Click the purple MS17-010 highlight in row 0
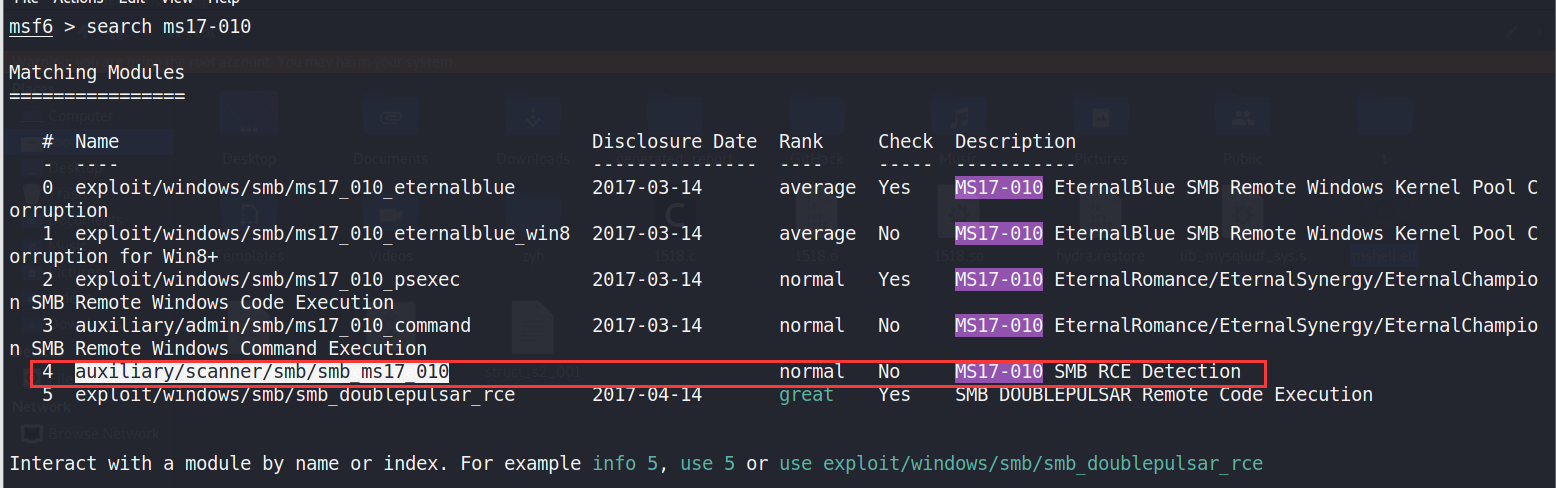 click(x=998, y=188)
